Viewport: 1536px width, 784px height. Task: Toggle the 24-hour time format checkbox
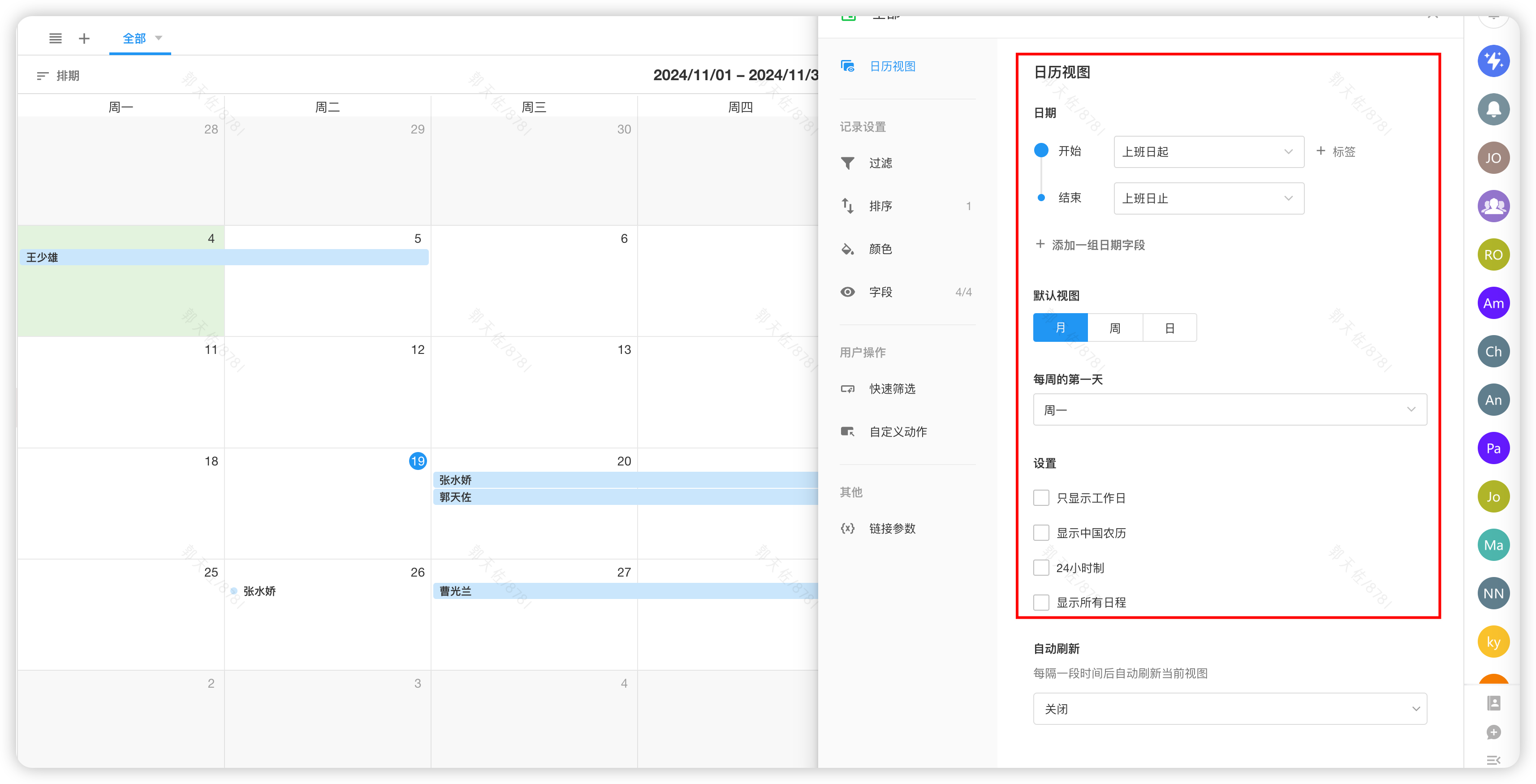pyautogui.click(x=1041, y=568)
